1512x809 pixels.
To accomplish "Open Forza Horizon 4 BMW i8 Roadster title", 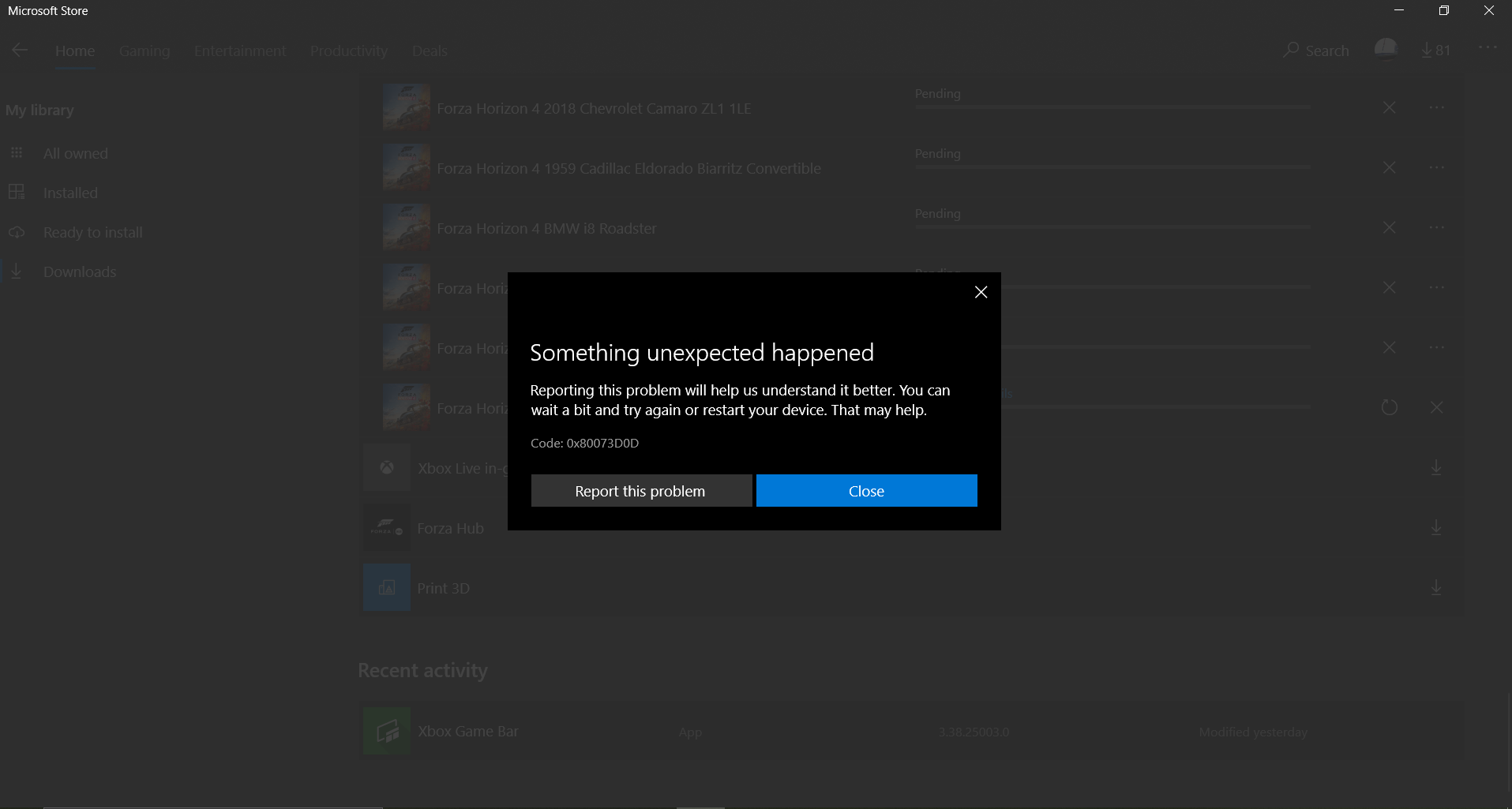I will click(547, 228).
